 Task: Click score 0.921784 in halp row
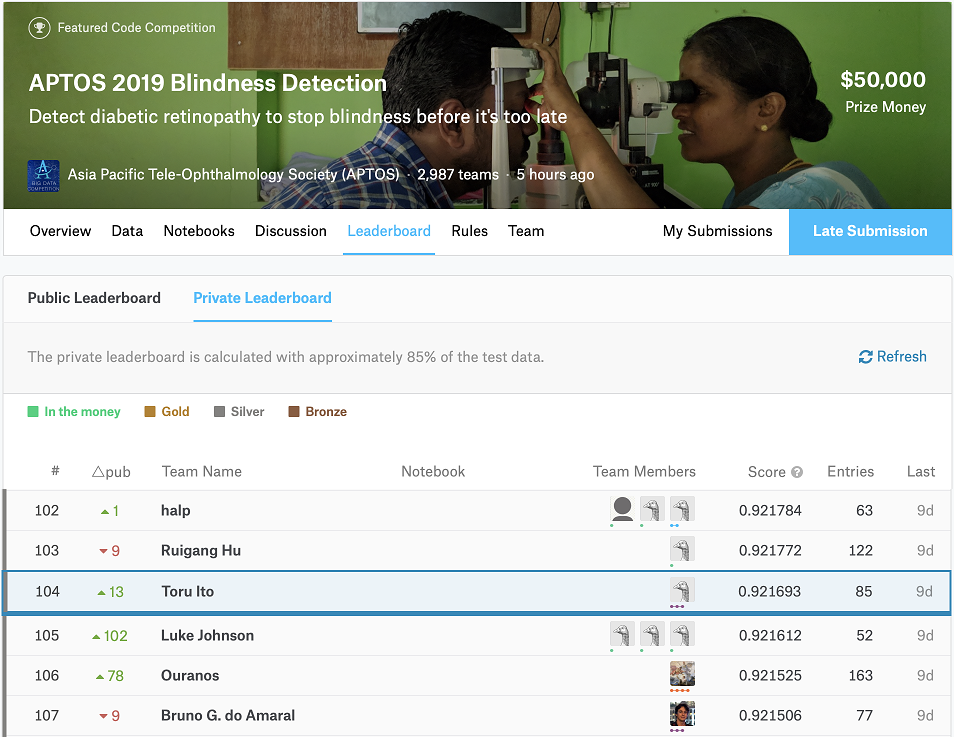[770, 511]
